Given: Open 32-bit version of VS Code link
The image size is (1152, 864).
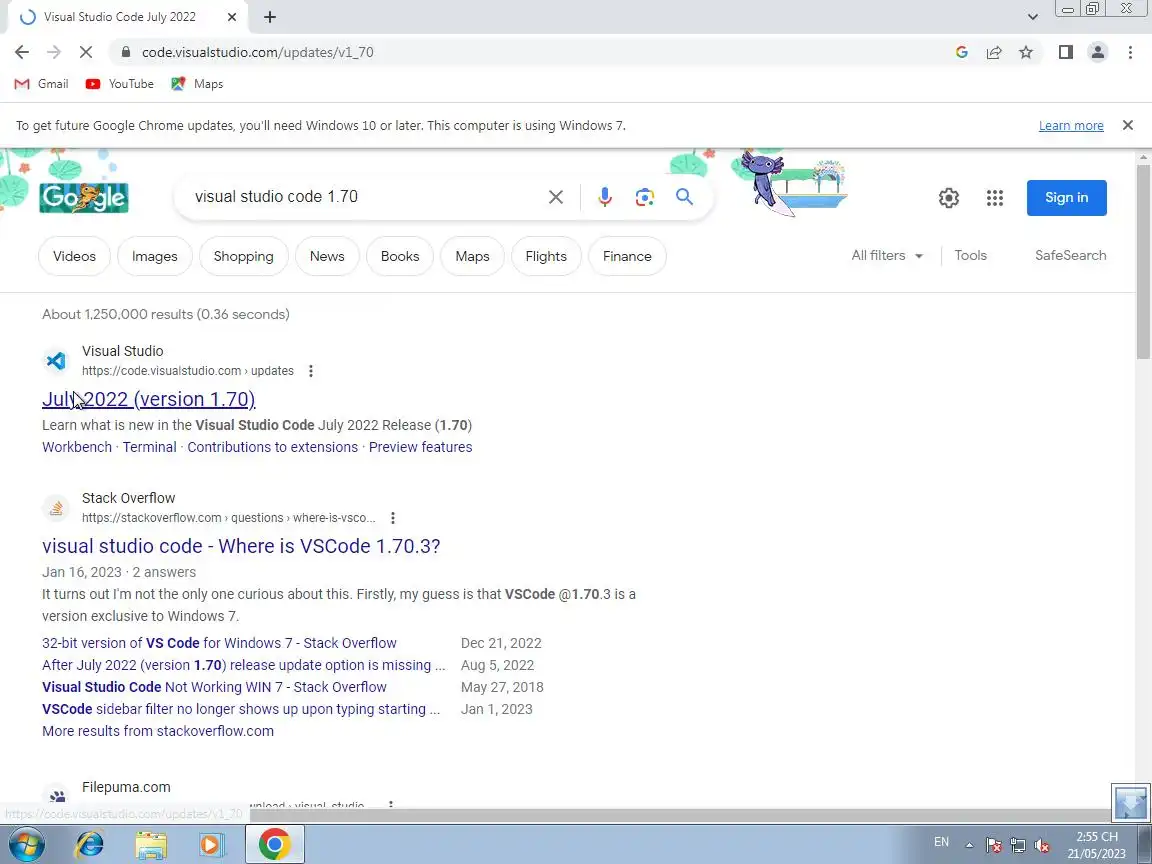Looking at the screenshot, I should (219, 644).
